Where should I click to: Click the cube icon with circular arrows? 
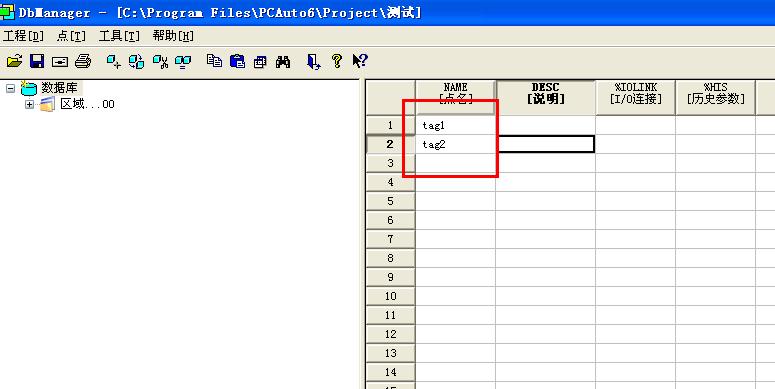[136, 61]
